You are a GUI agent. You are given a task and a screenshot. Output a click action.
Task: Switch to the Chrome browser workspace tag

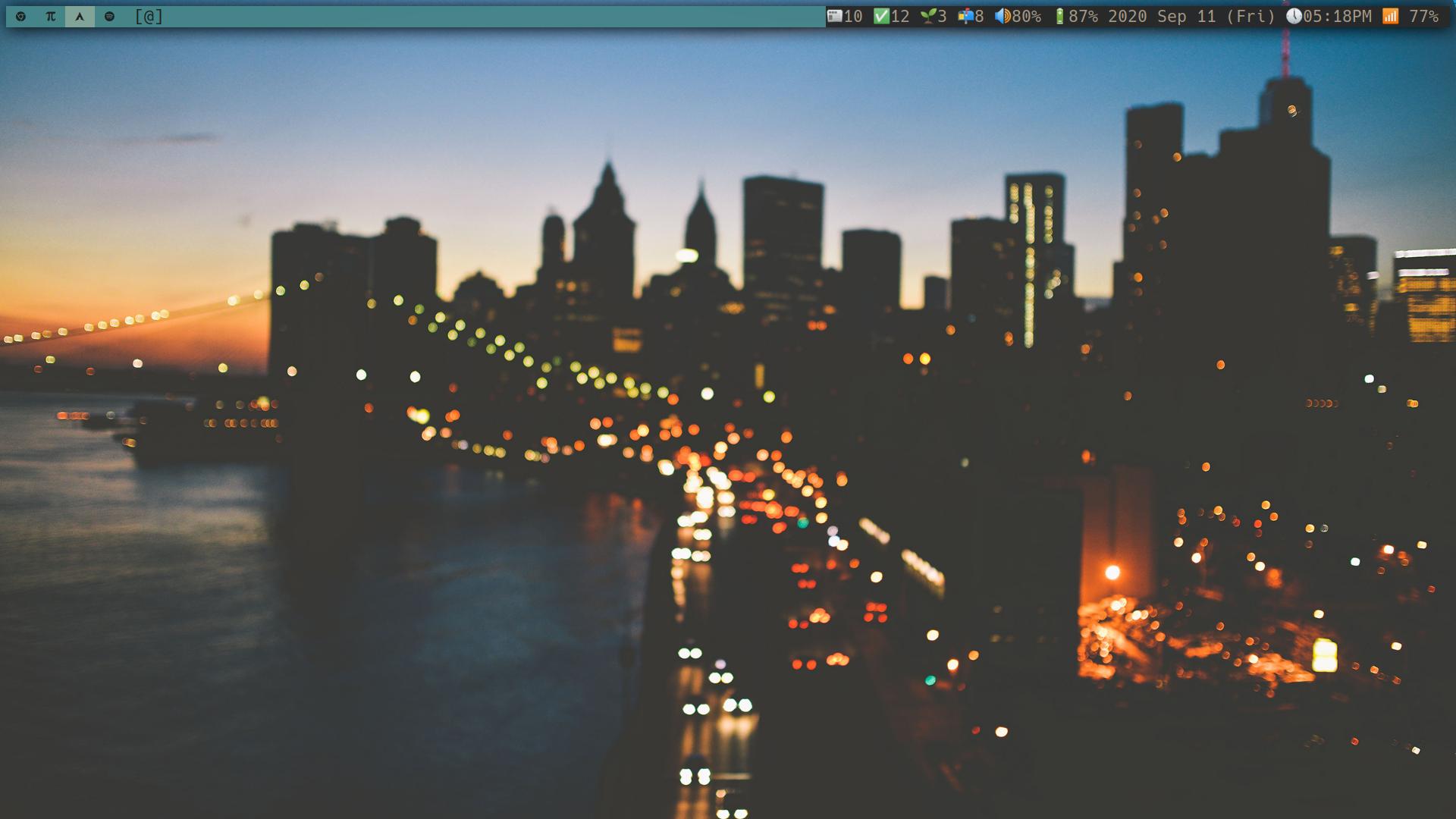tap(20, 16)
